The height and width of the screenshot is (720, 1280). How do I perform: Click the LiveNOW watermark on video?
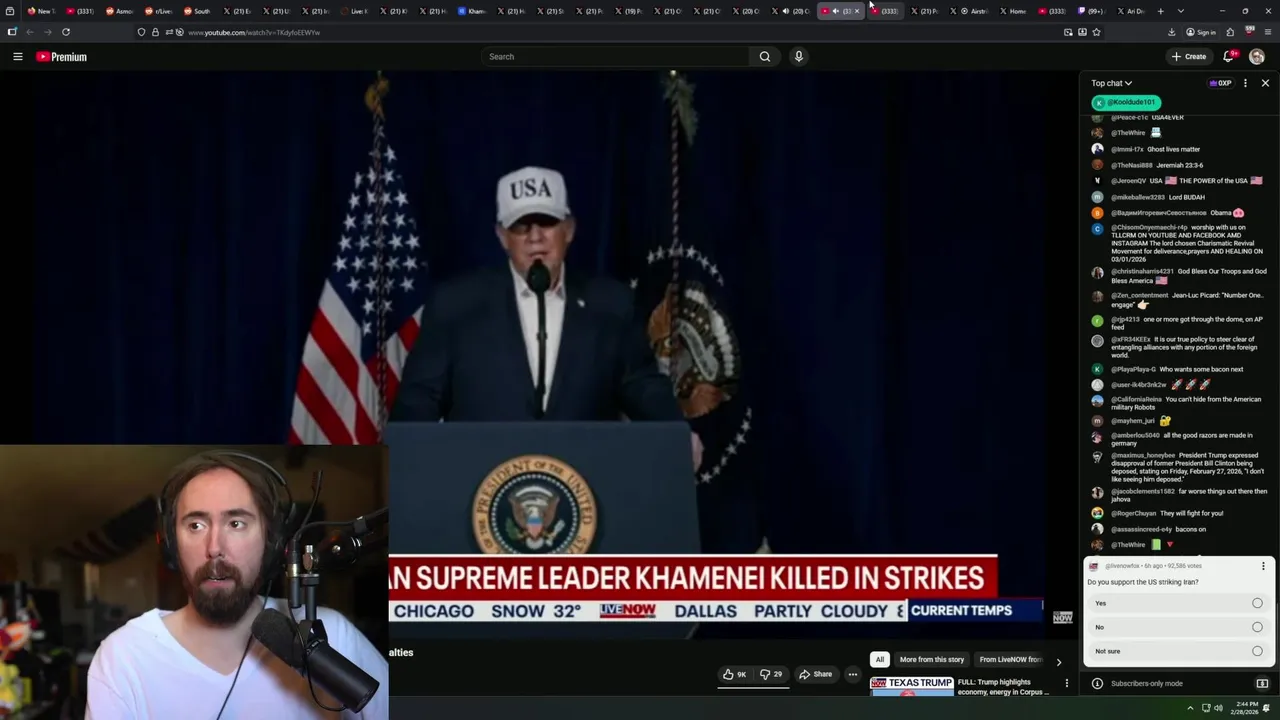pos(1062,617)
